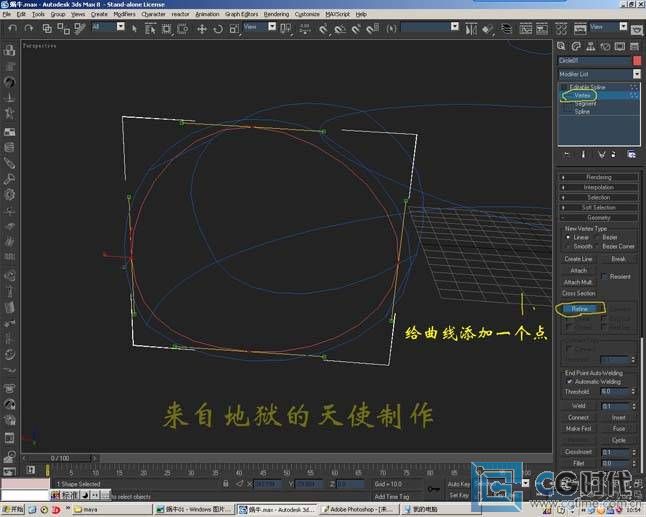Toggle the selection lock icon in status bar
Viewport: 646px width, 517px height.
coord(226,484)
